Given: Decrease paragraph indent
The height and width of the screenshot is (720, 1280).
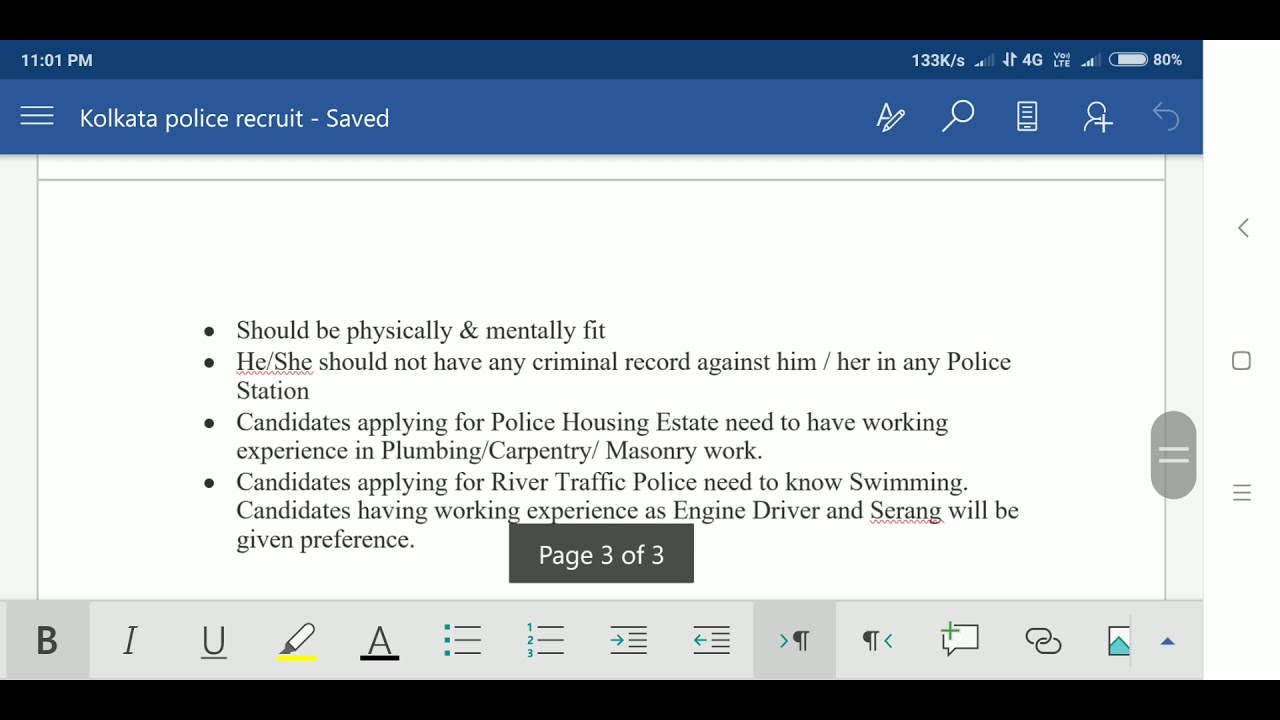Looking at the screenshot, I should 711,641.
